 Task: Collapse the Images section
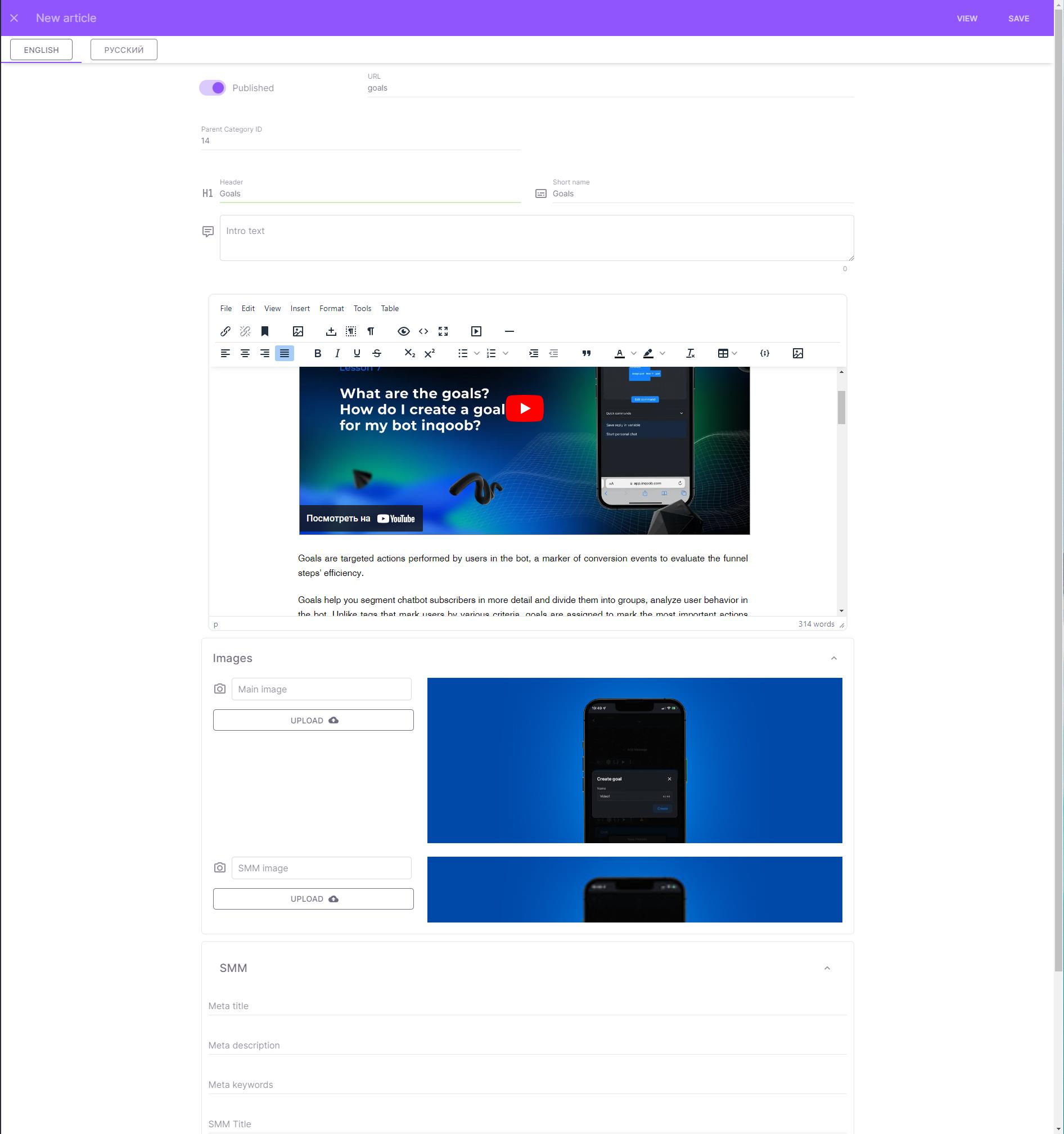tap(833, 658)
